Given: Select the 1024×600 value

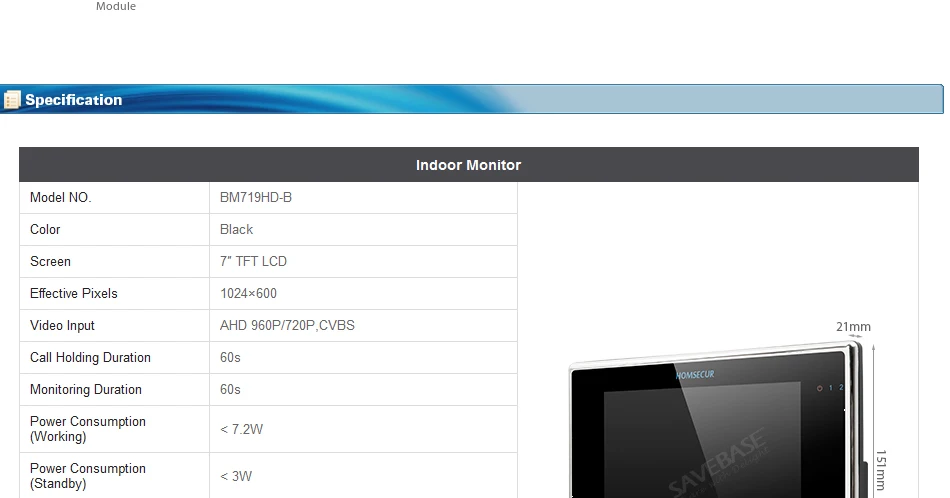Looking at the screenshot, I should click(248, 294).
